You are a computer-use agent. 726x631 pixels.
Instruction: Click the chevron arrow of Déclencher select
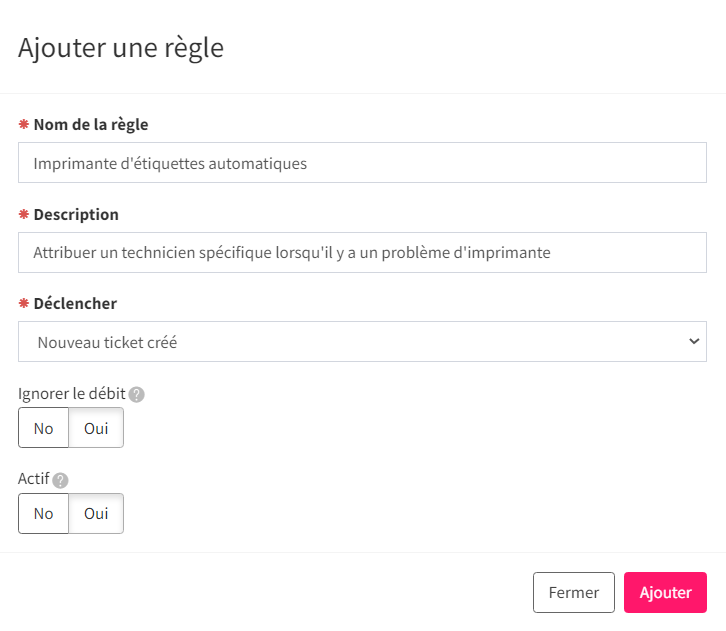point(694,342)
